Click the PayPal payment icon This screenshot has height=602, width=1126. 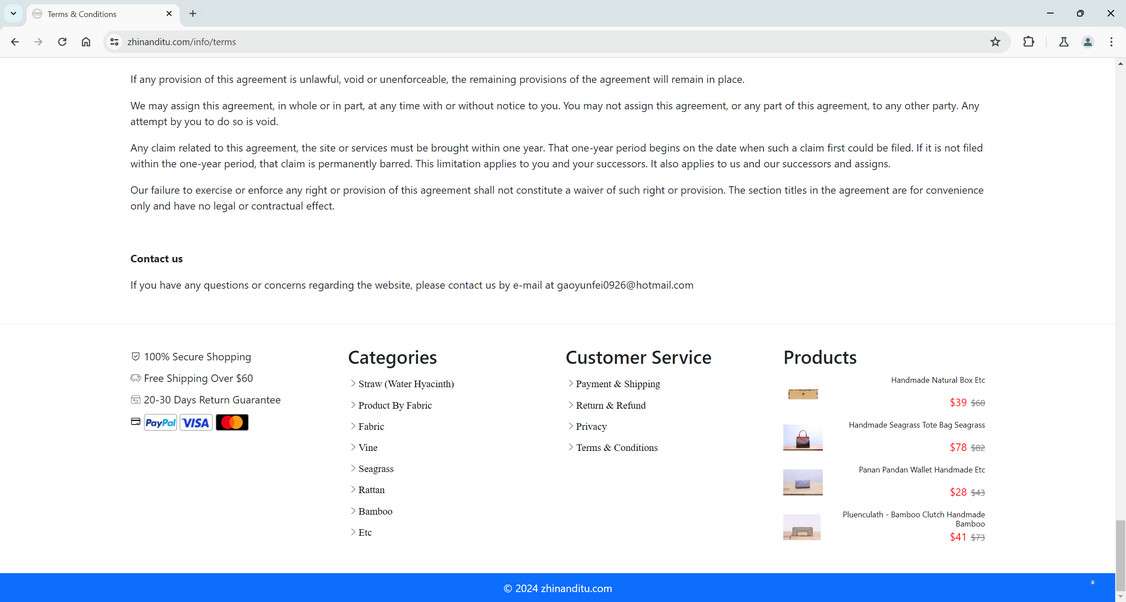point(159,422)
